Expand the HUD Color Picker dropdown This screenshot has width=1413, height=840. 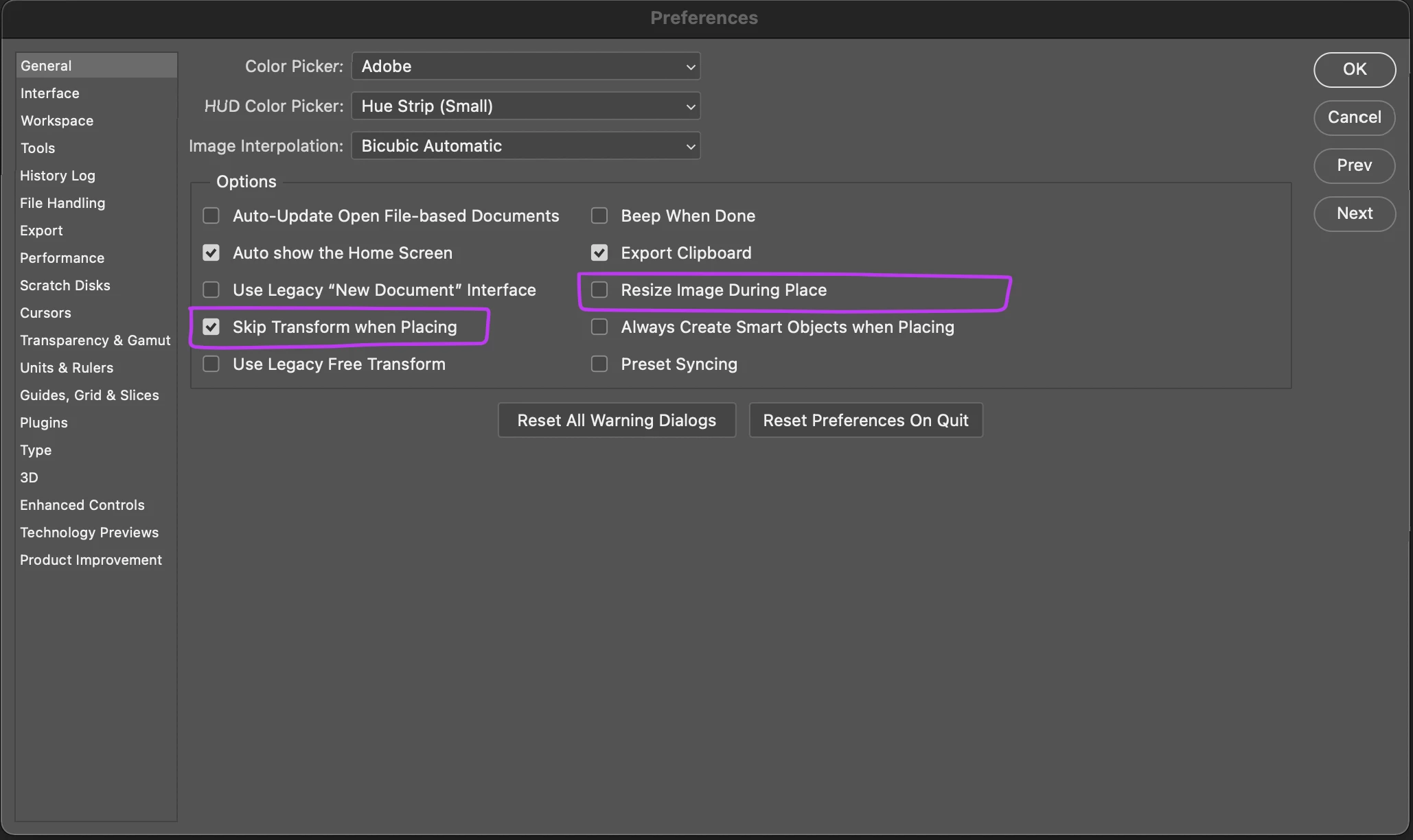(526, 106)
